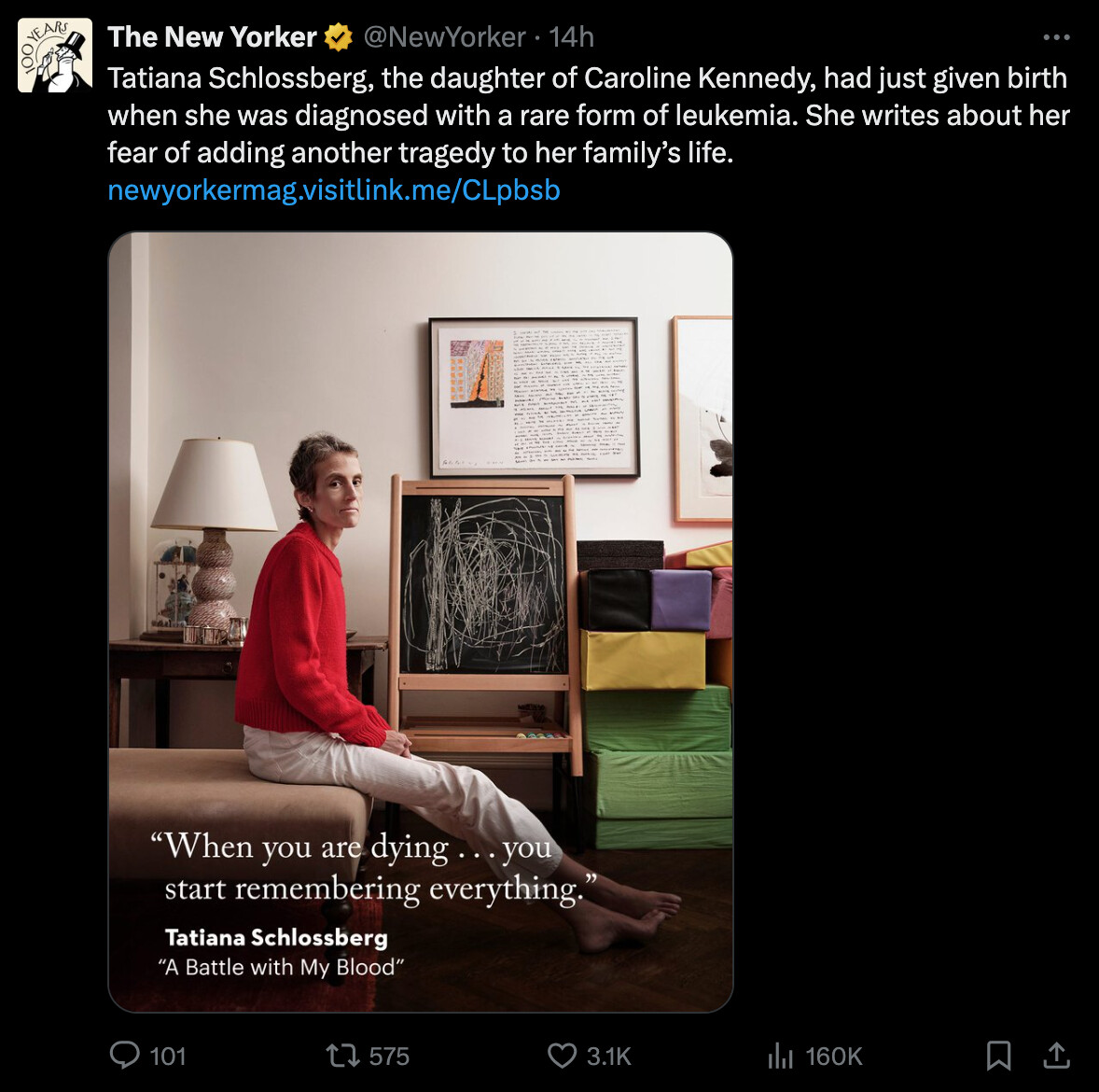This screenshot has height=1092, width=1099.
Task: Bookmark this New Yorker post
Action: 998,1055
